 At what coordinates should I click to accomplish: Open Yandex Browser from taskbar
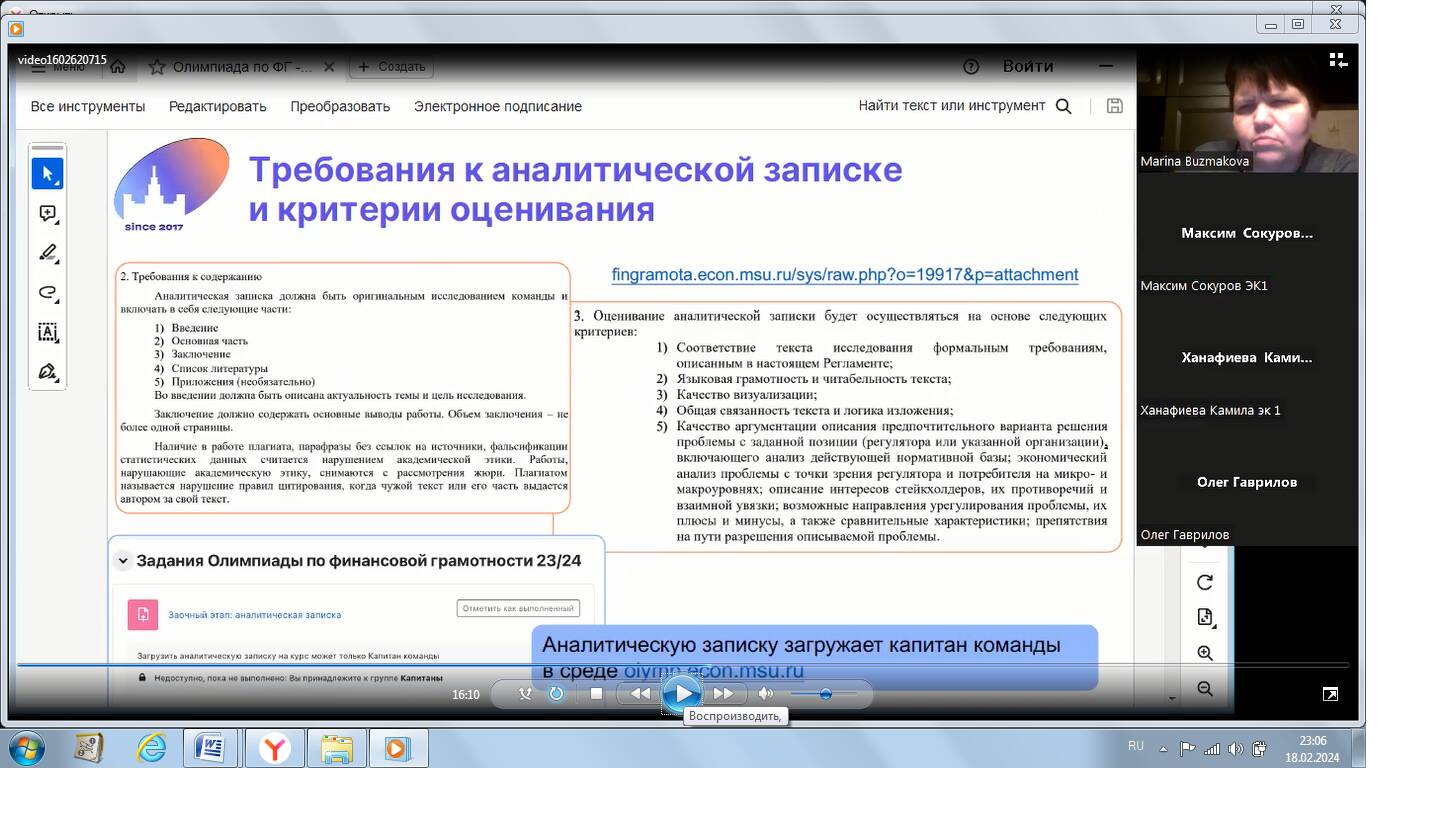click(x=274, y=748)
